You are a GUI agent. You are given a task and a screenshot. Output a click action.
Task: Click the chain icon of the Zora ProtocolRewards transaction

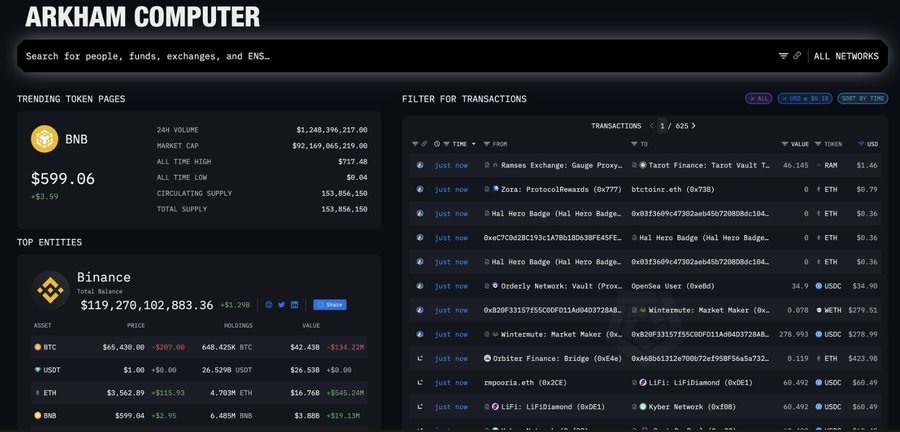tap(420, 189)
